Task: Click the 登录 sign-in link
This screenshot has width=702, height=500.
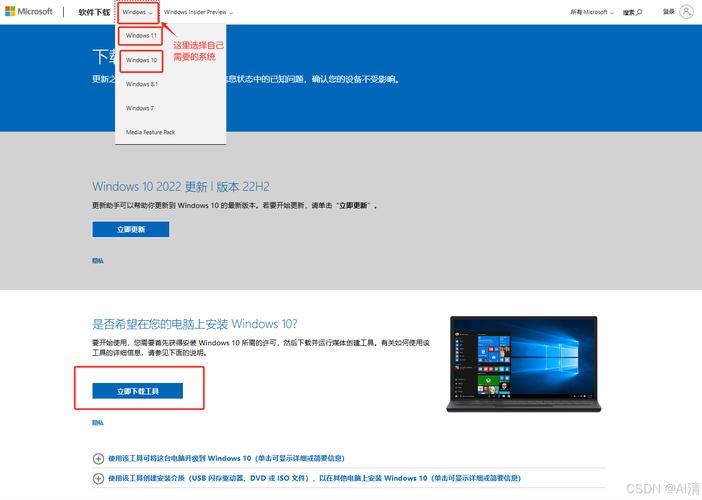Action: pos(668,12)
